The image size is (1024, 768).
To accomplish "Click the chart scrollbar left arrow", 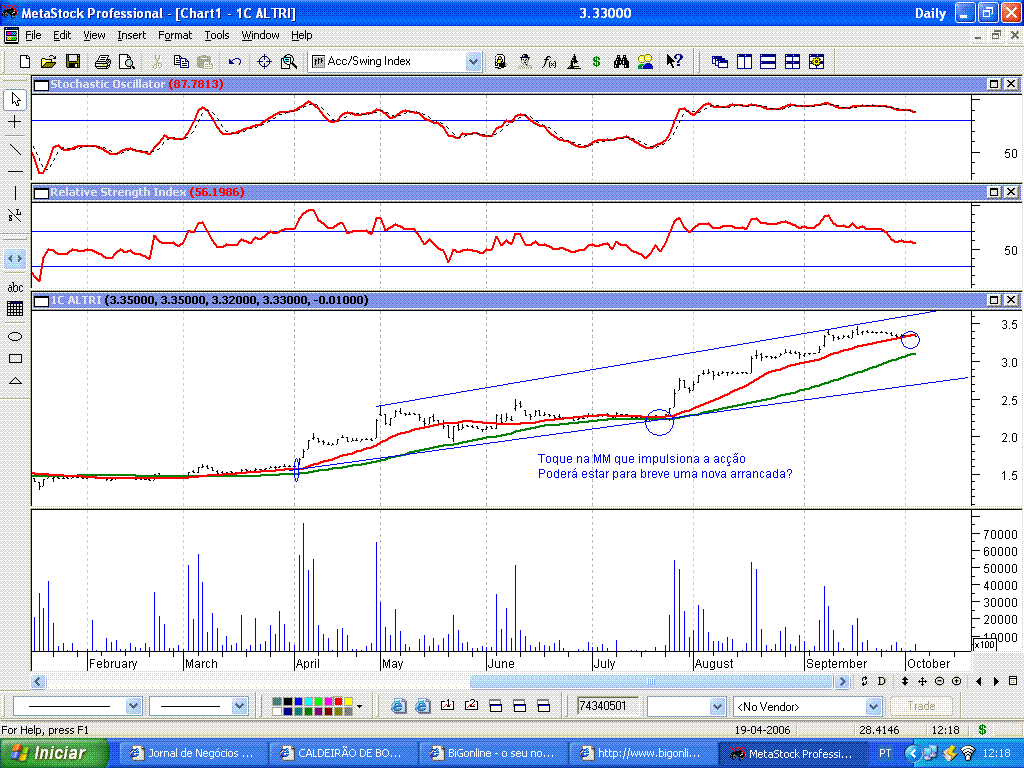I will (x=38, y=681).
